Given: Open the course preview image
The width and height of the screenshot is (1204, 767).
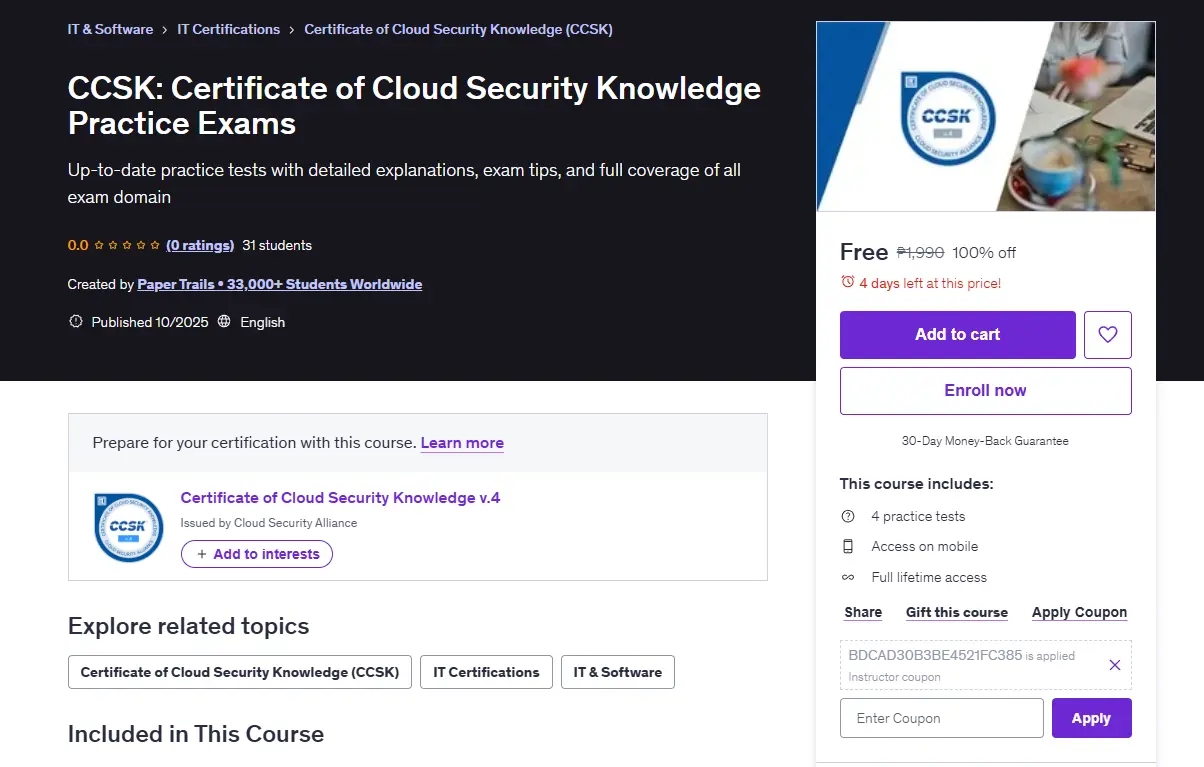Looking at the screenshot, I should 986,117.
